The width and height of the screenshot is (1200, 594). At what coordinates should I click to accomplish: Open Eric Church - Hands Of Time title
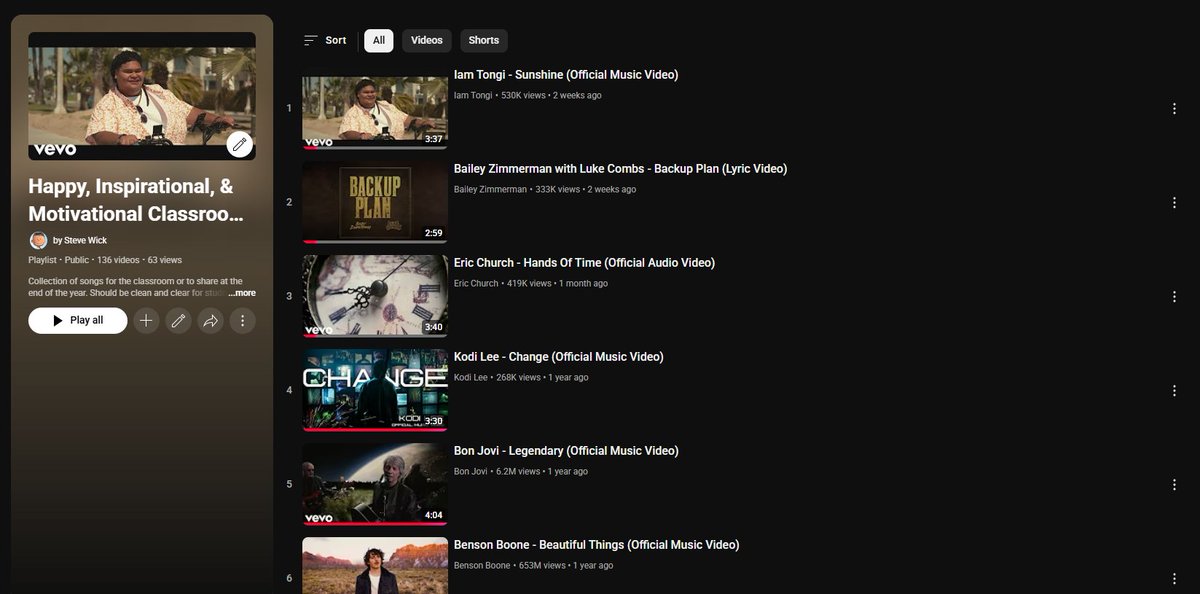point(584,263)
